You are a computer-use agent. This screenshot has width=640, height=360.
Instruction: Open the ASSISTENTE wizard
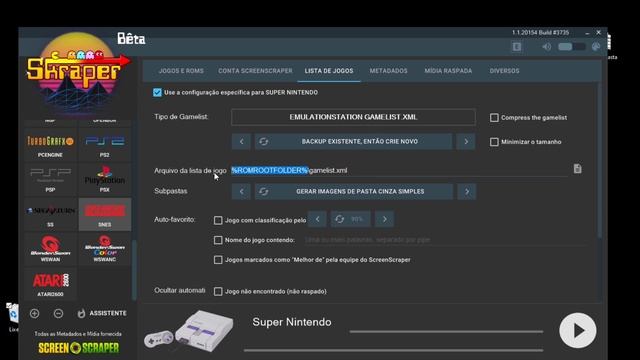click(x=102, y=313)
